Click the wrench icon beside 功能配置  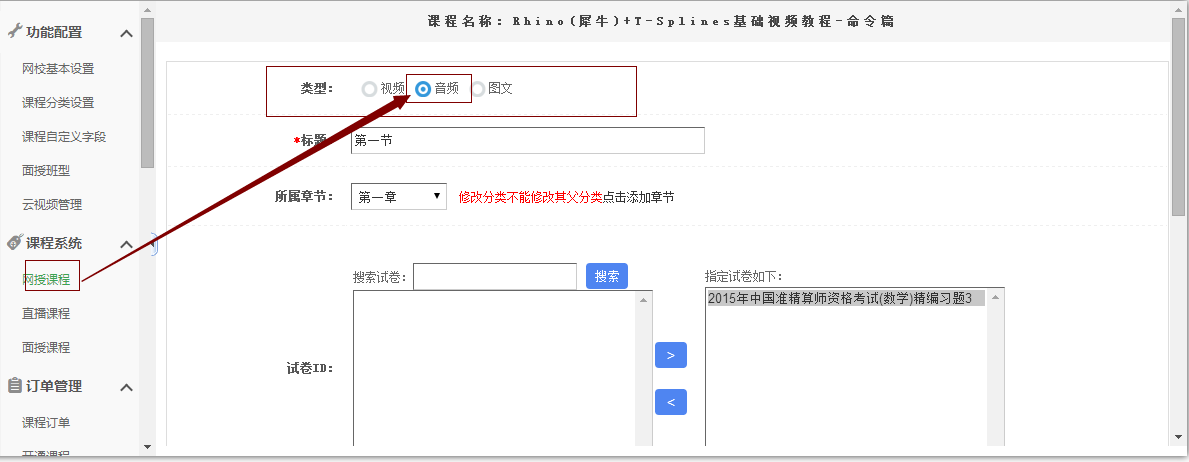point(15,32)
